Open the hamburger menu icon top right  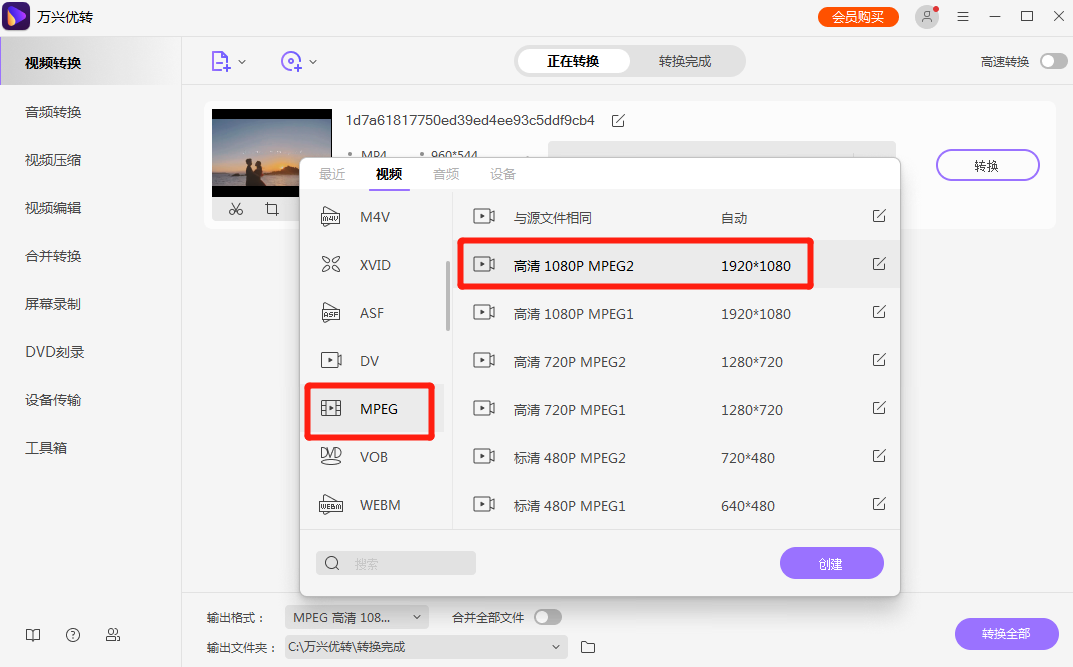point(964,16)
